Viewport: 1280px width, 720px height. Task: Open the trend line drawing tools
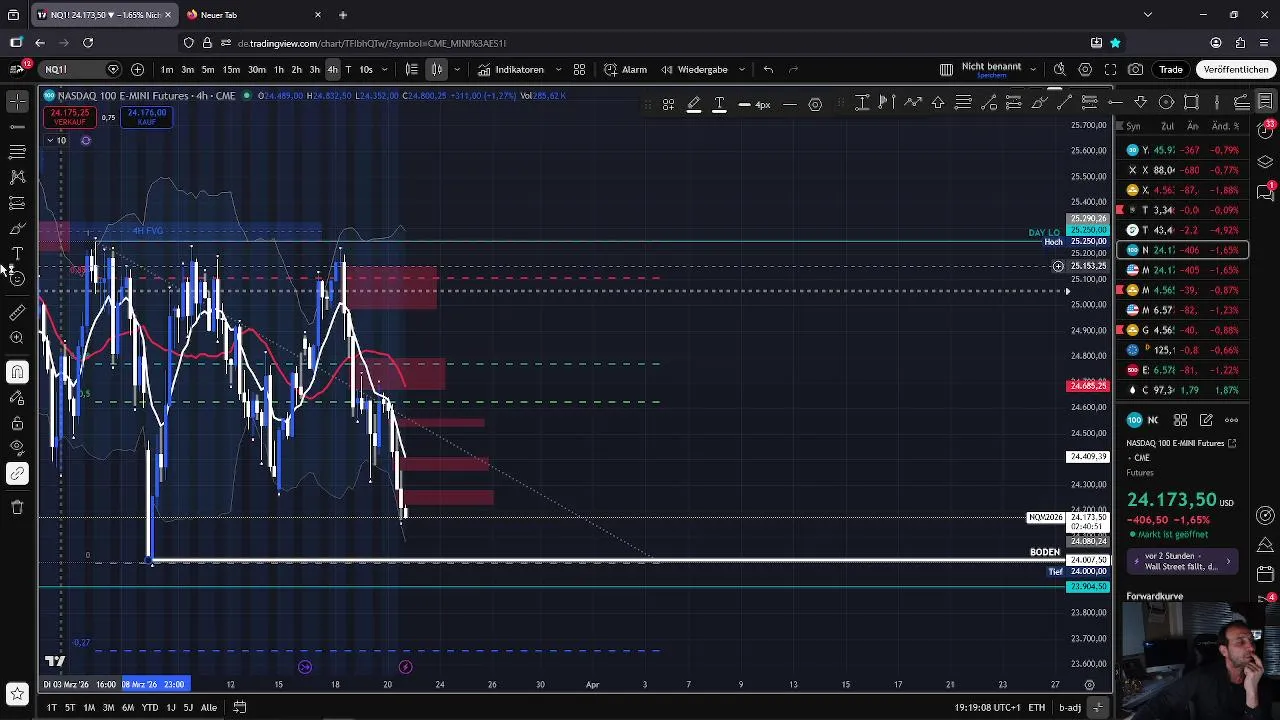17,127
